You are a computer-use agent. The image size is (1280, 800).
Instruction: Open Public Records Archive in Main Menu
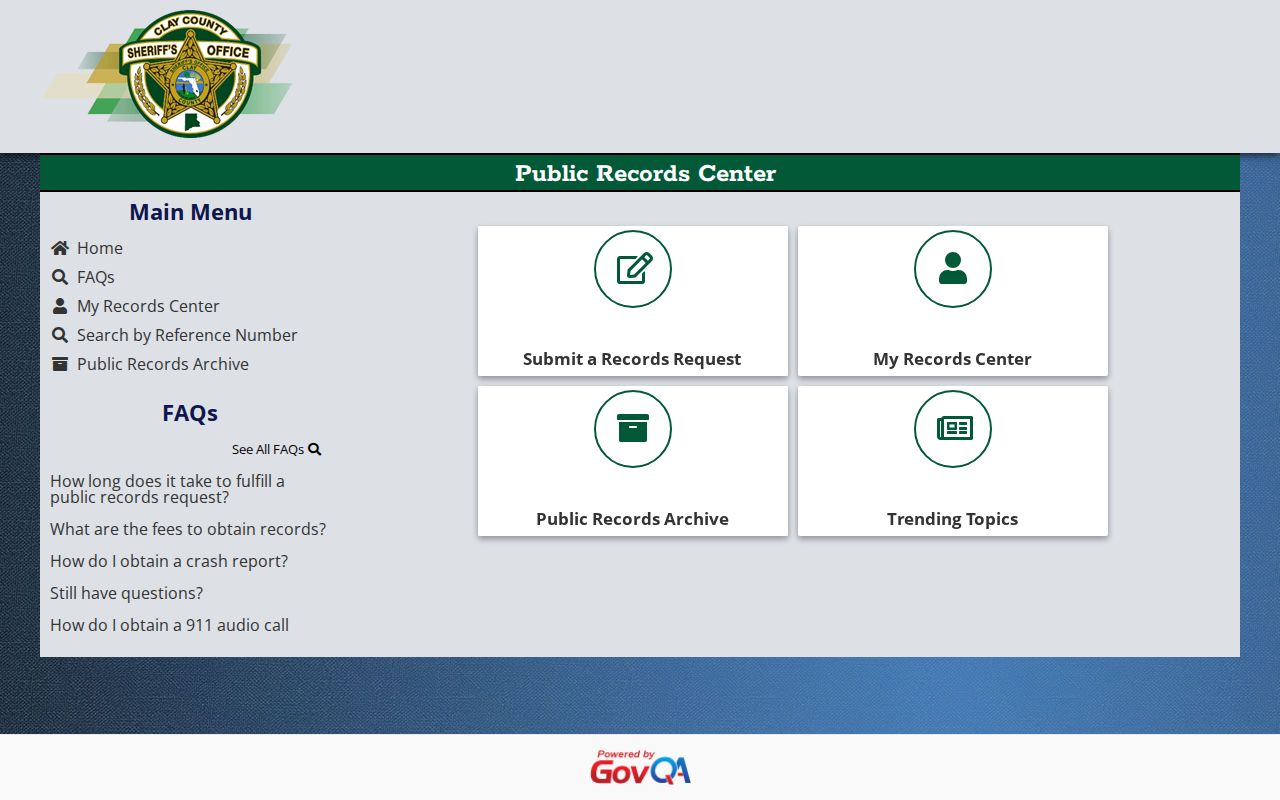(x=163, y=364)
